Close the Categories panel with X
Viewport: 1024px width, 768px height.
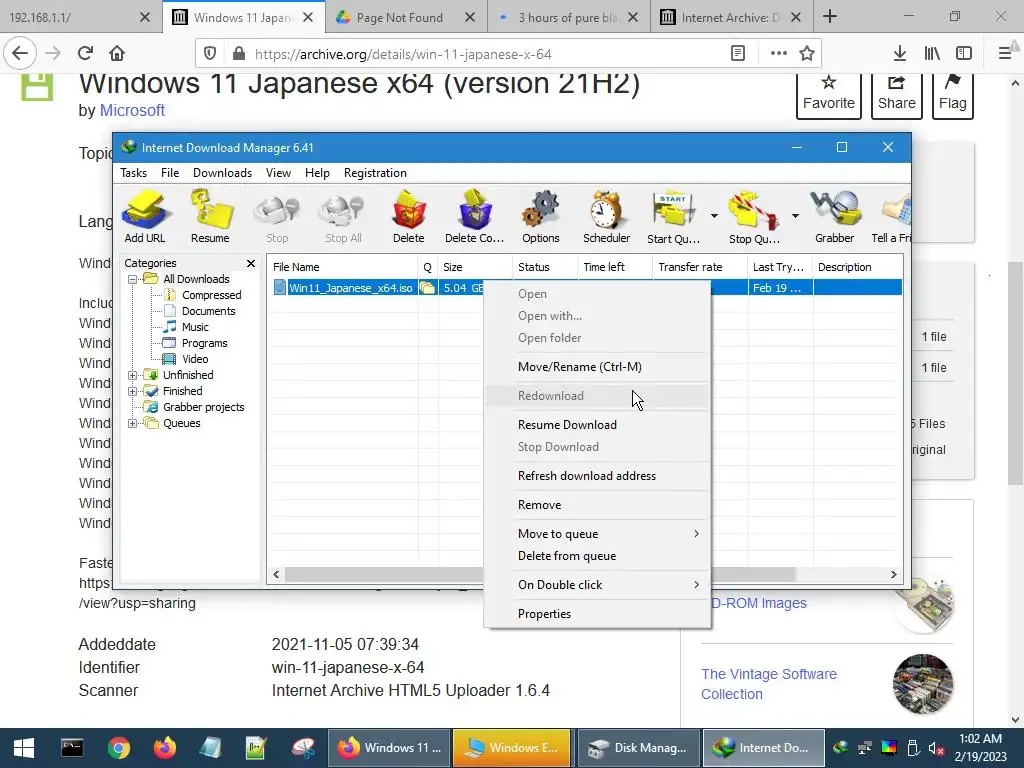[251, 263]
